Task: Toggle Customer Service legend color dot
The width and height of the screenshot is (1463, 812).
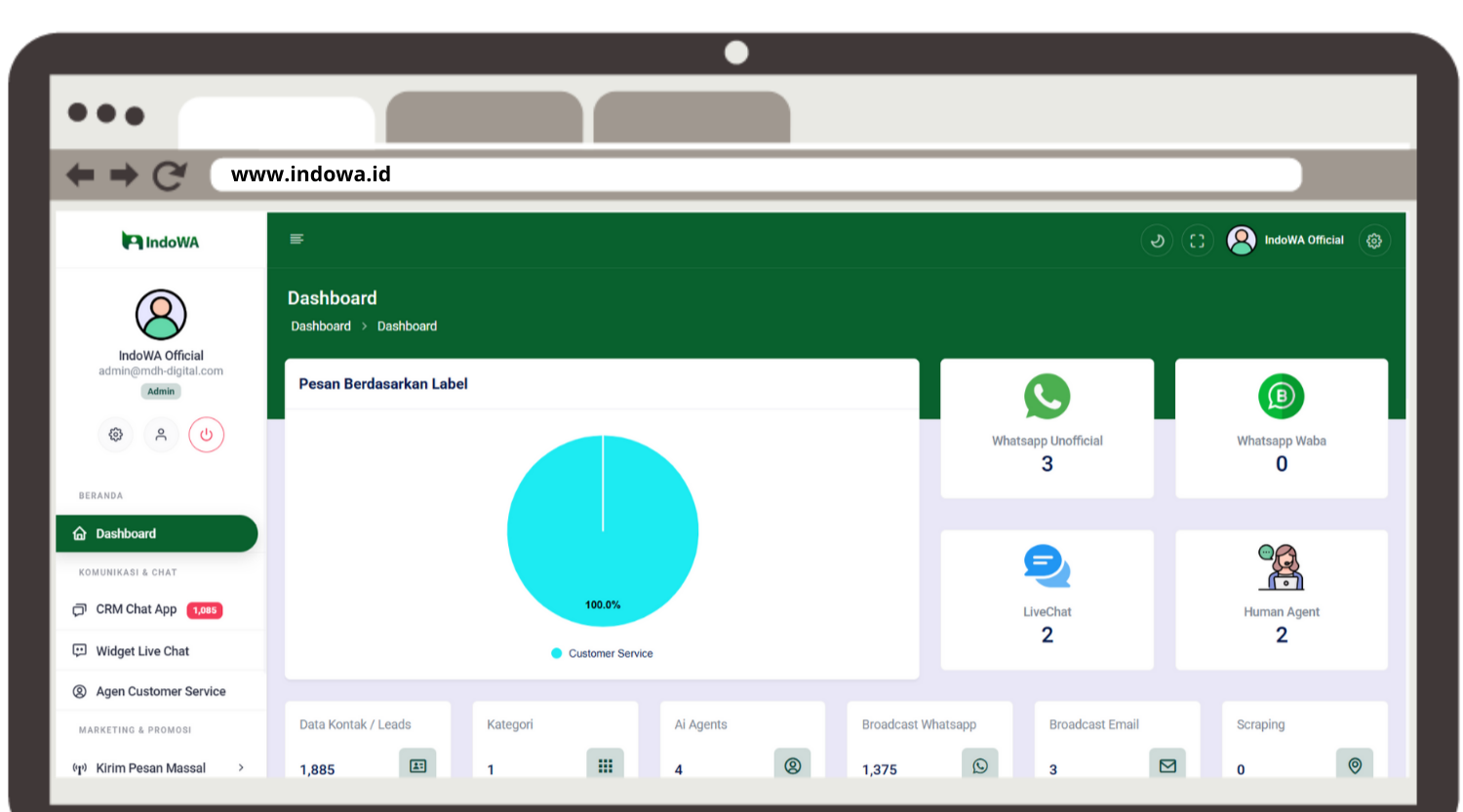Action: point(557,653)
